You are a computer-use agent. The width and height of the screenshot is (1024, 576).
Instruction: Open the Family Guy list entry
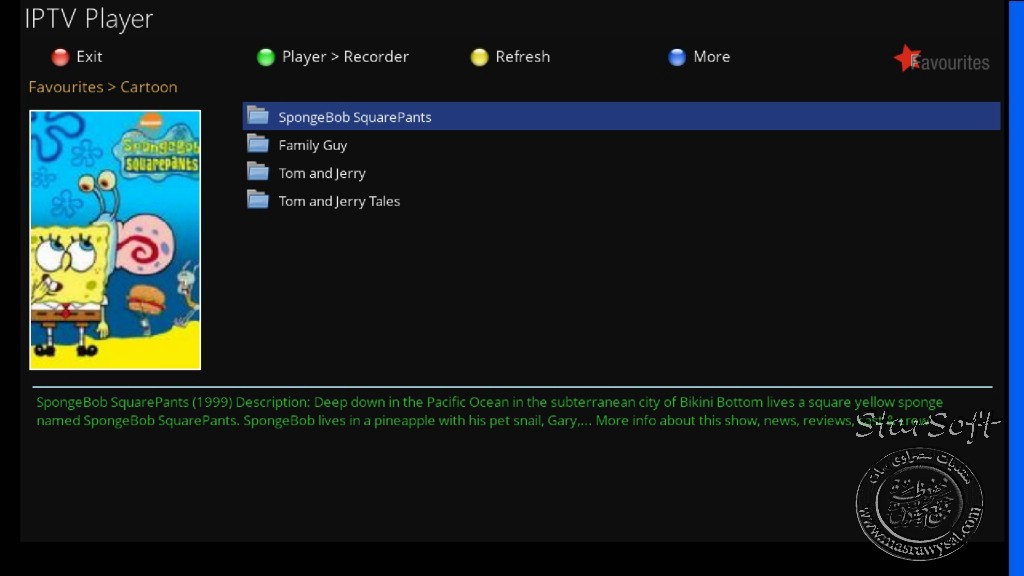[621, 145]
